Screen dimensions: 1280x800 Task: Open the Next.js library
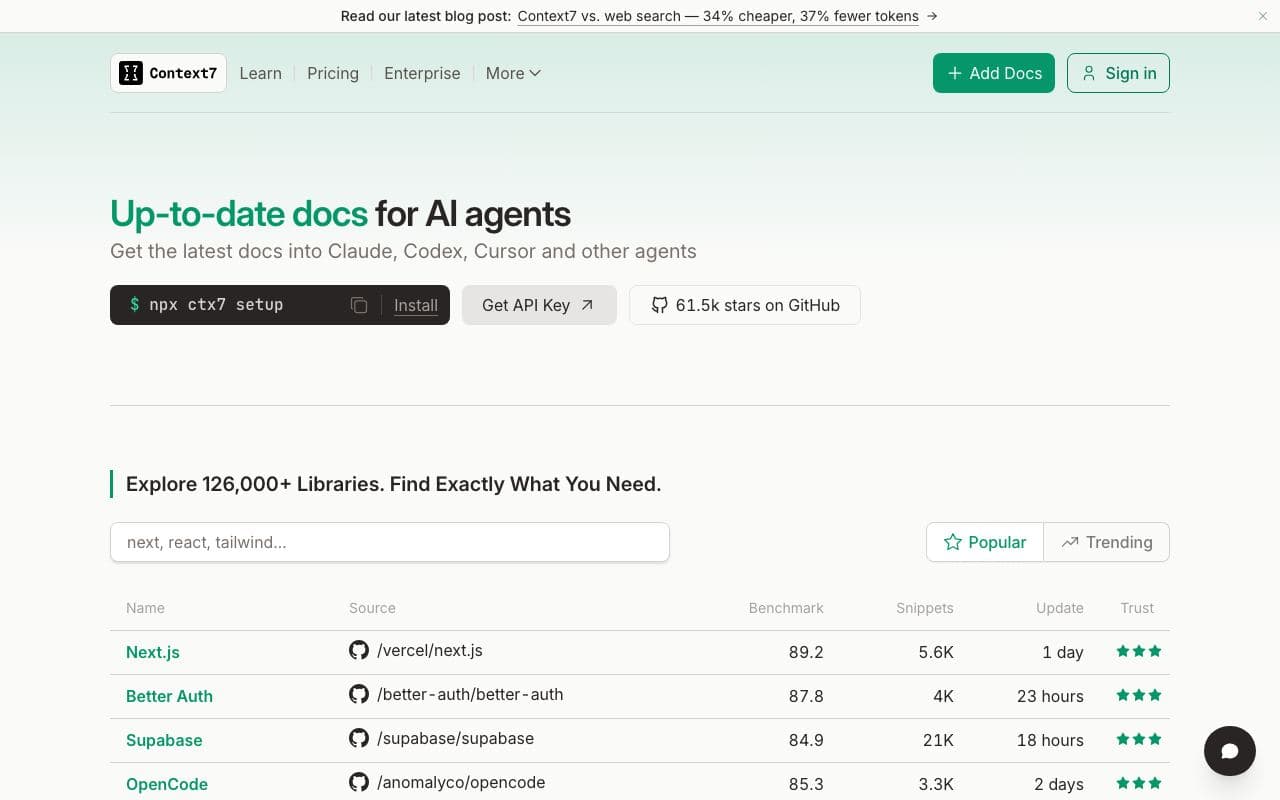point(153,652)
